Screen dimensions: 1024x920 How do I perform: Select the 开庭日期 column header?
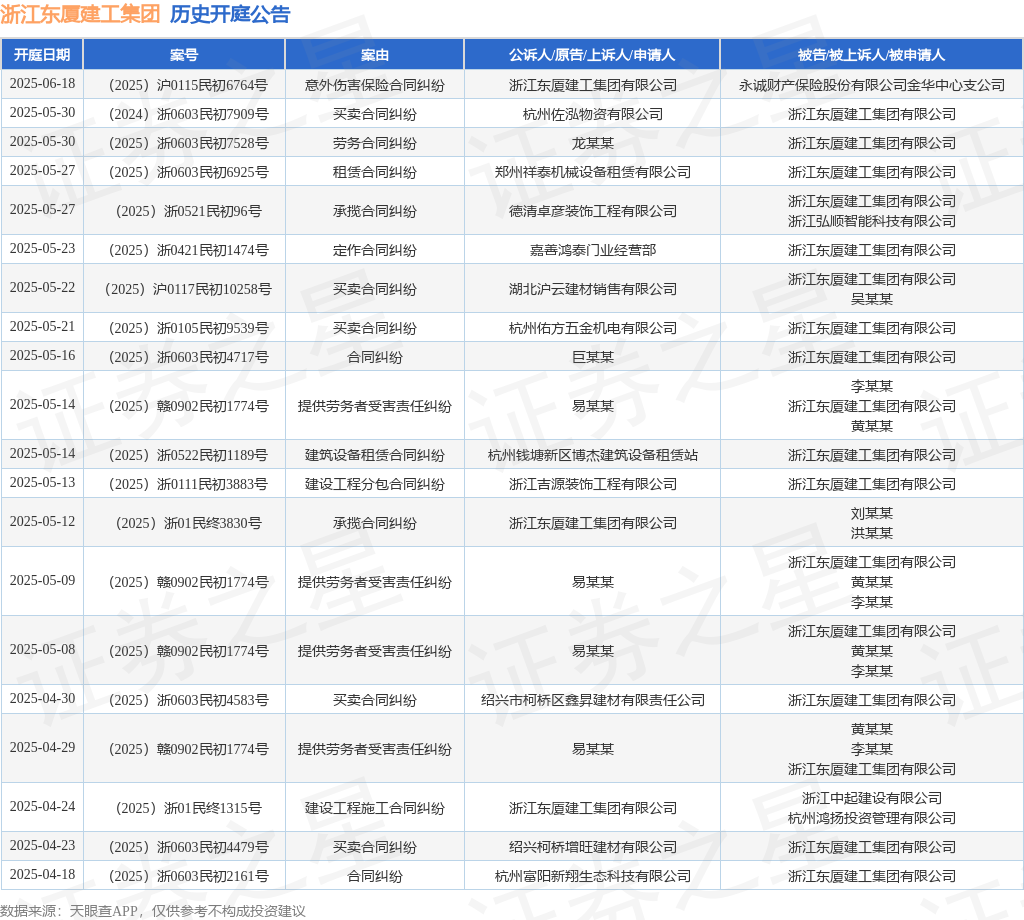[x=42, y=55]
